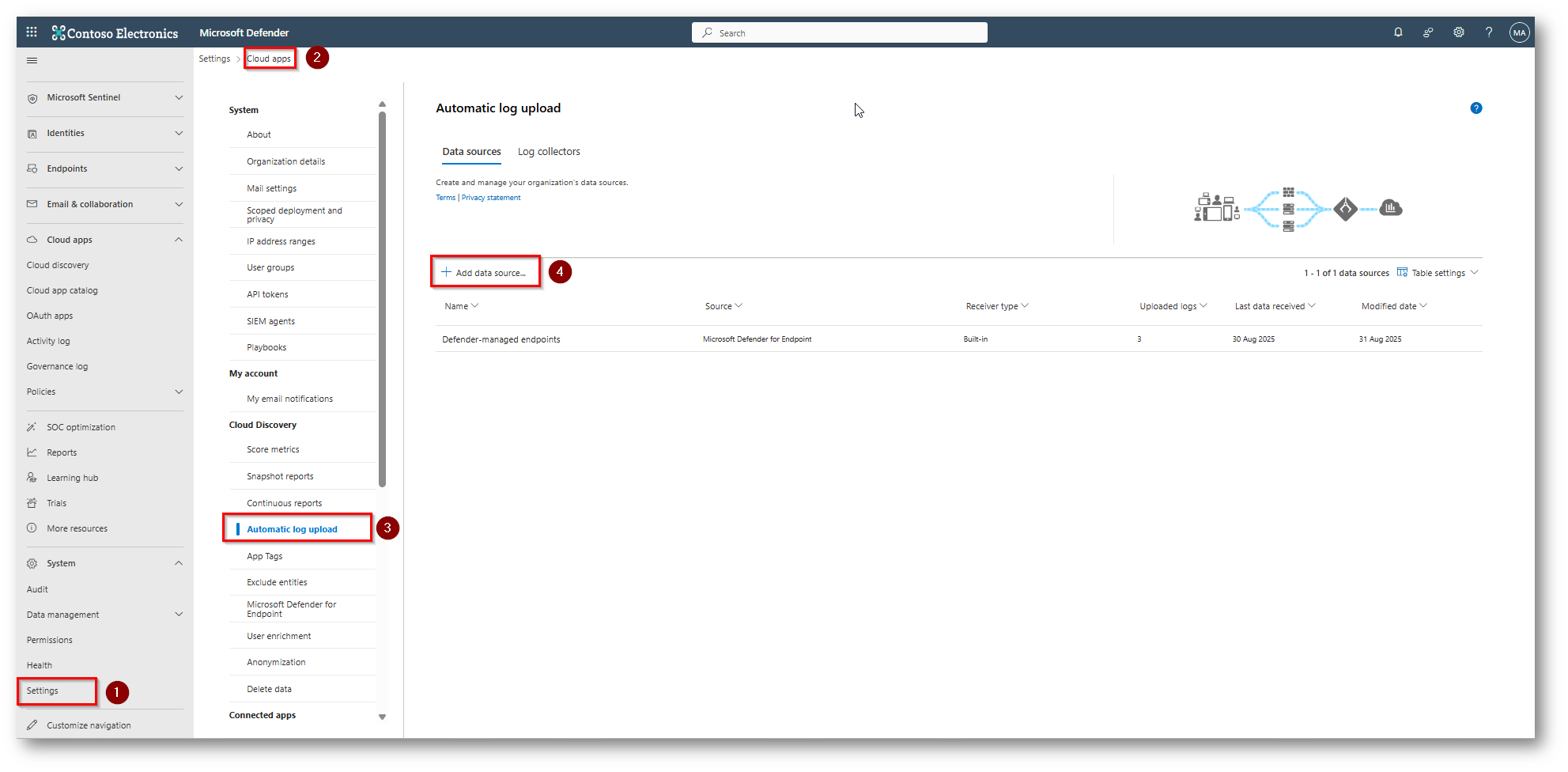Open Settings in the left navigation
Screen dimensions: 1568x772
point(43,691)
